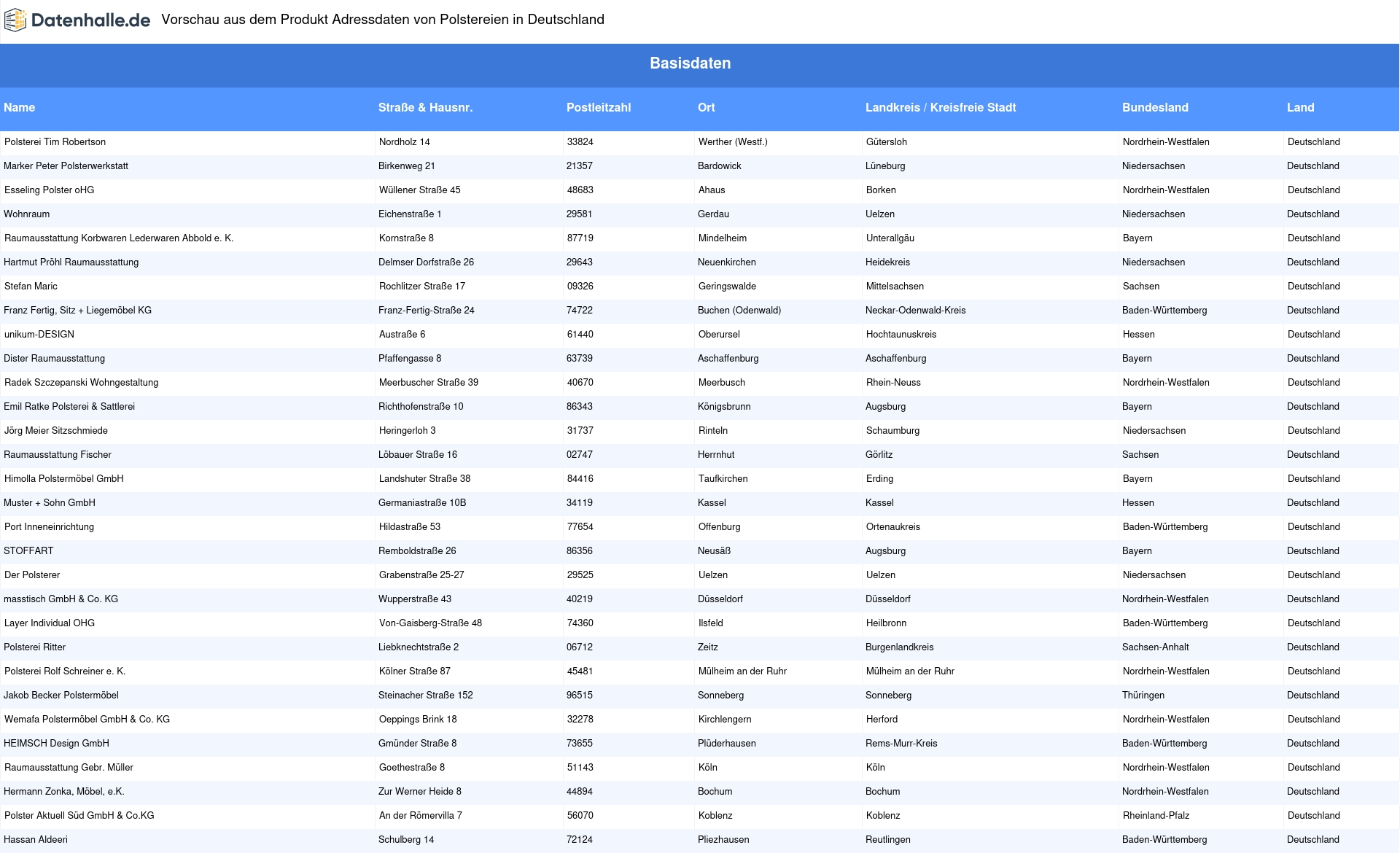This screenshot has width=1400, height=853.
Task: Click the 'STOFFART' name cell
Action: [x=28, y=551]
